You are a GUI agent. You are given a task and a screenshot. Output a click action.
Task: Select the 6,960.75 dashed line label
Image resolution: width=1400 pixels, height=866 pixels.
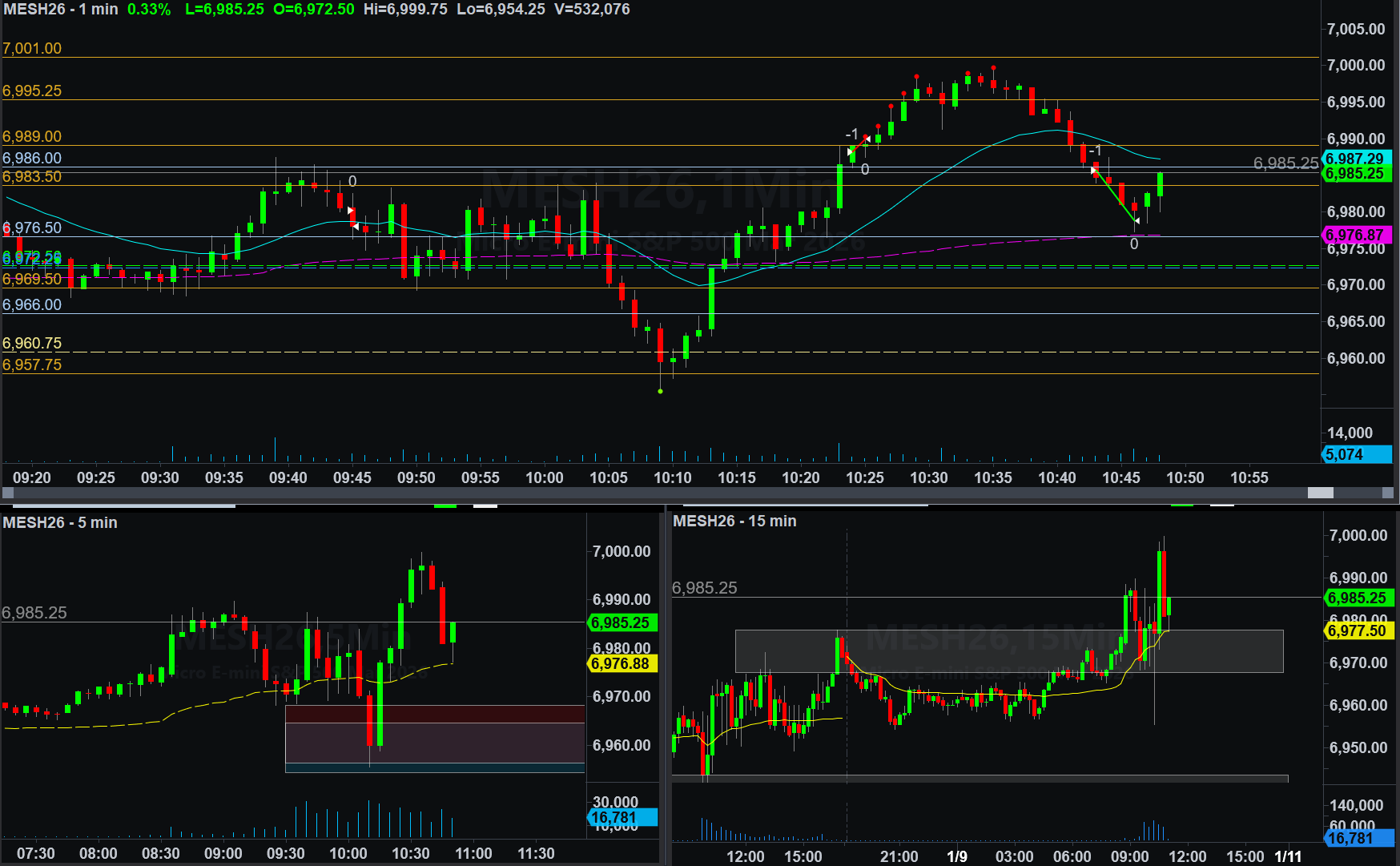pos(32,343)
